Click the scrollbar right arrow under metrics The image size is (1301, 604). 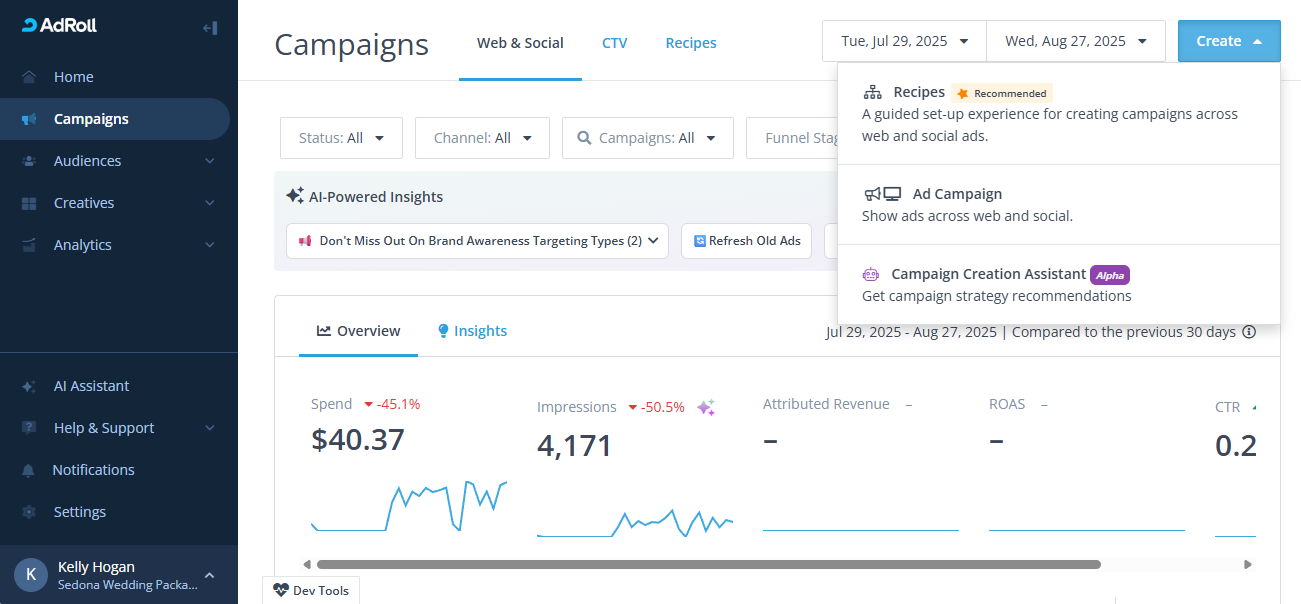click(1248, 564)
